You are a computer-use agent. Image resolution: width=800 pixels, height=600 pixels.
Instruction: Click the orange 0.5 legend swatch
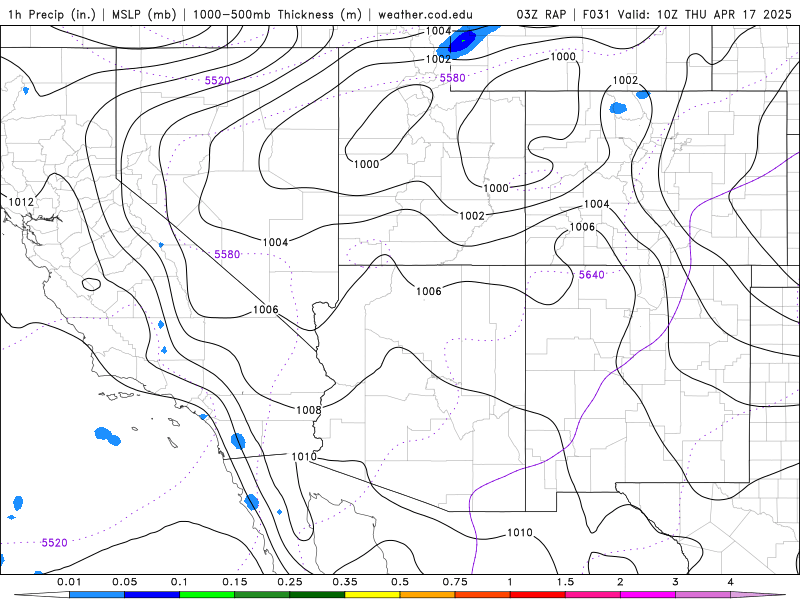(x=428, y=595)
